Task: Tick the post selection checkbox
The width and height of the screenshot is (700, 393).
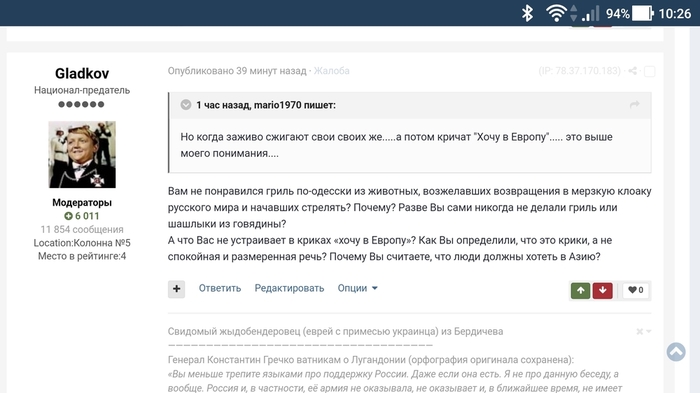Action: [650, 71]
